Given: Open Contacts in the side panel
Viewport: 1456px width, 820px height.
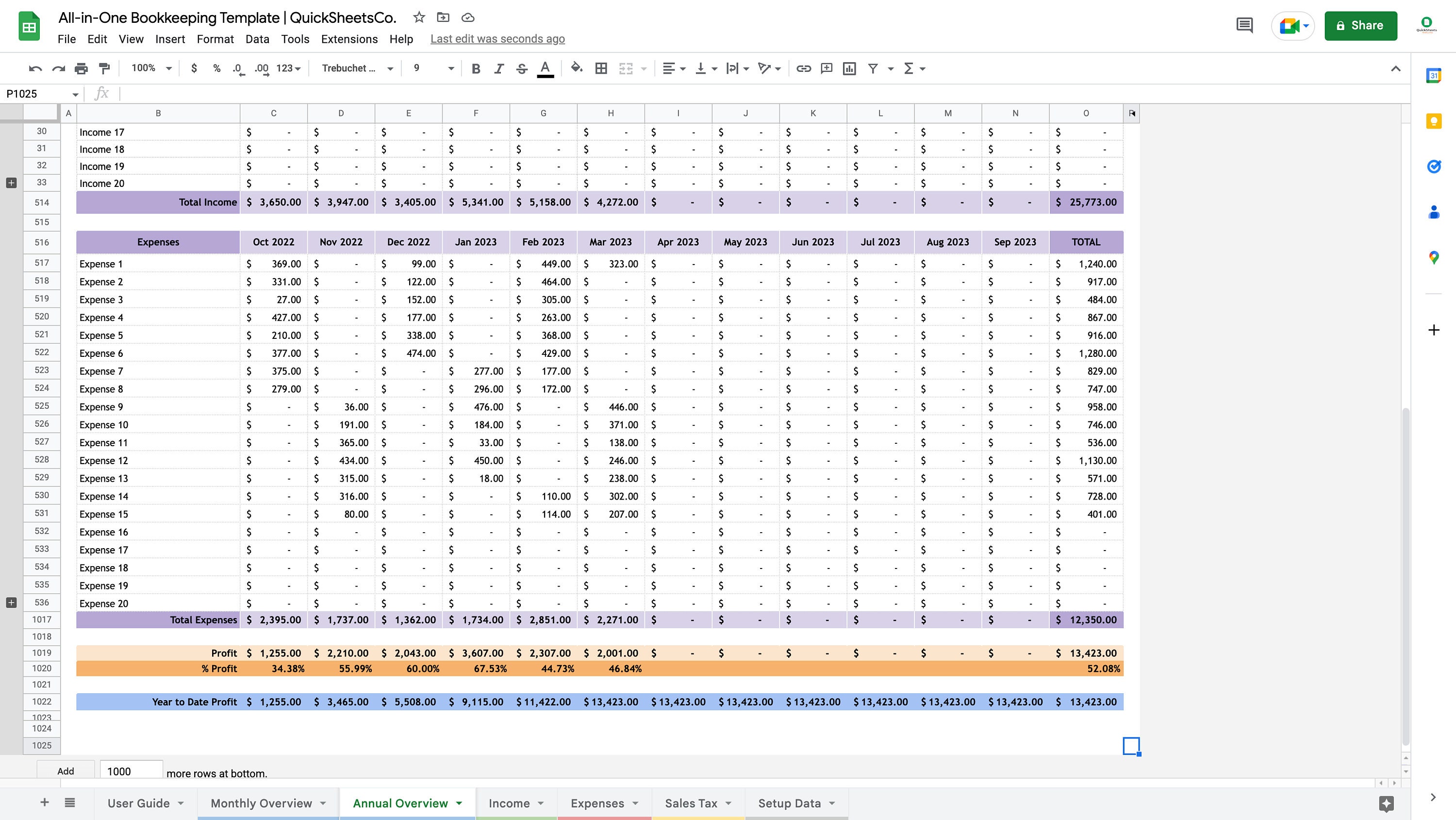Looking at the screenshot, I should (1433, 212).
